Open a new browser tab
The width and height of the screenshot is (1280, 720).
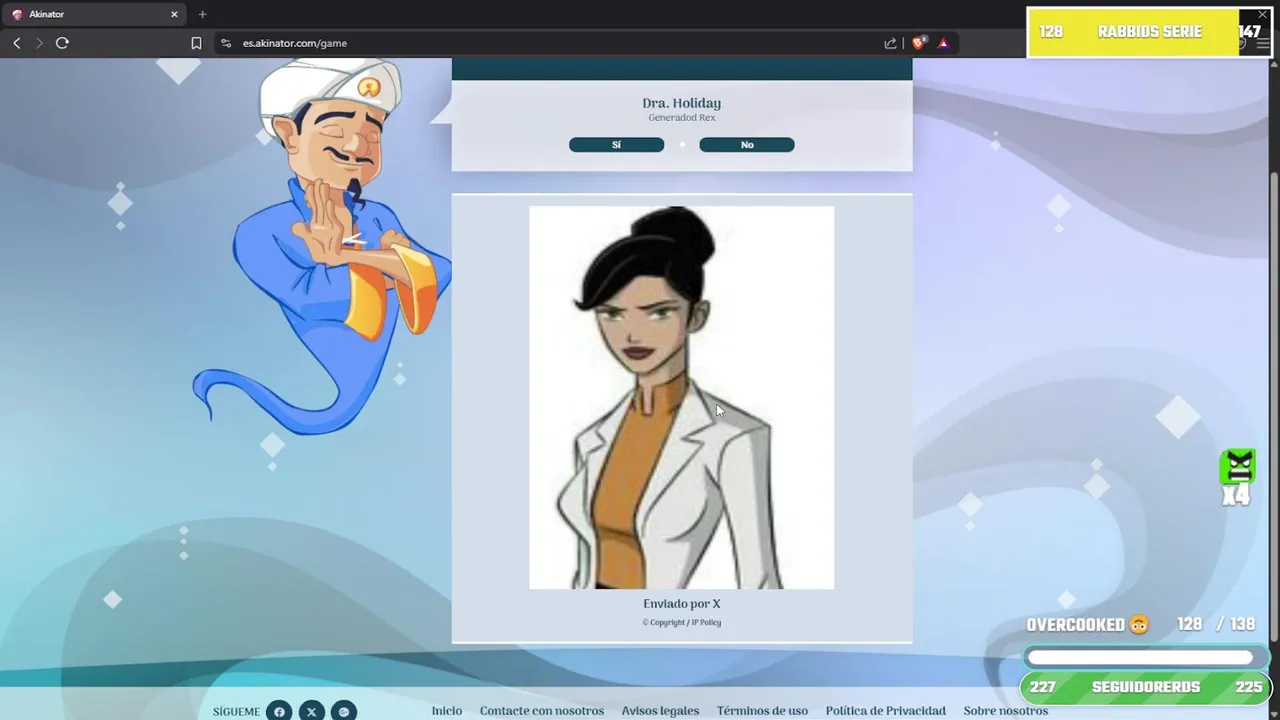click(x=202, y=14)
